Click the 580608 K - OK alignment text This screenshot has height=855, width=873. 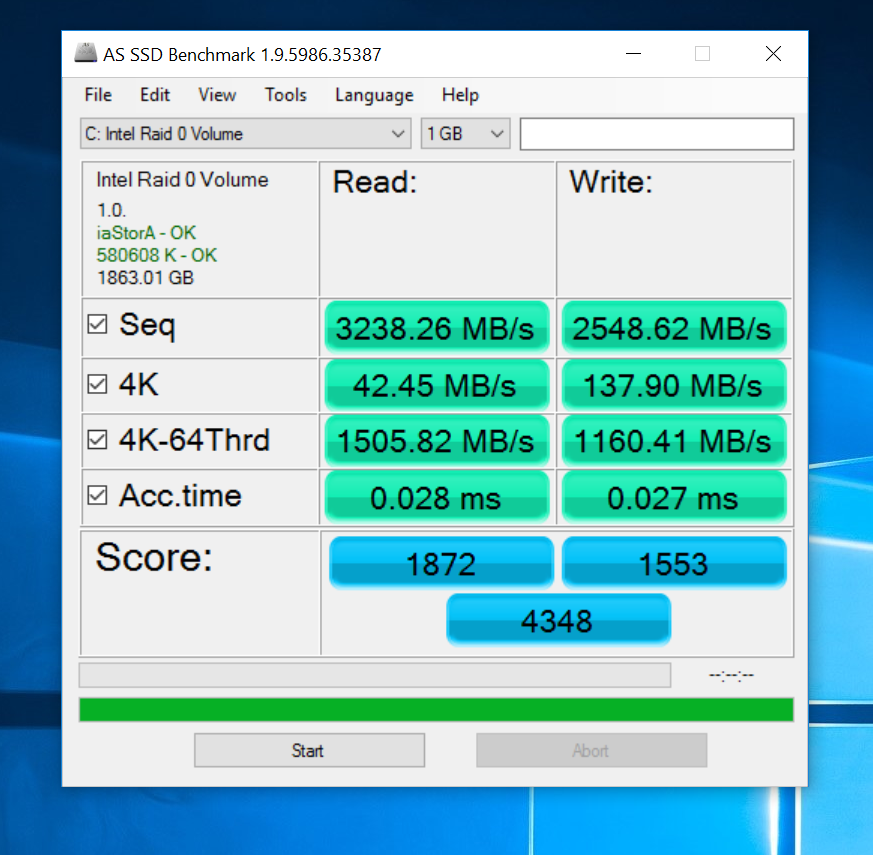point(156,255)
